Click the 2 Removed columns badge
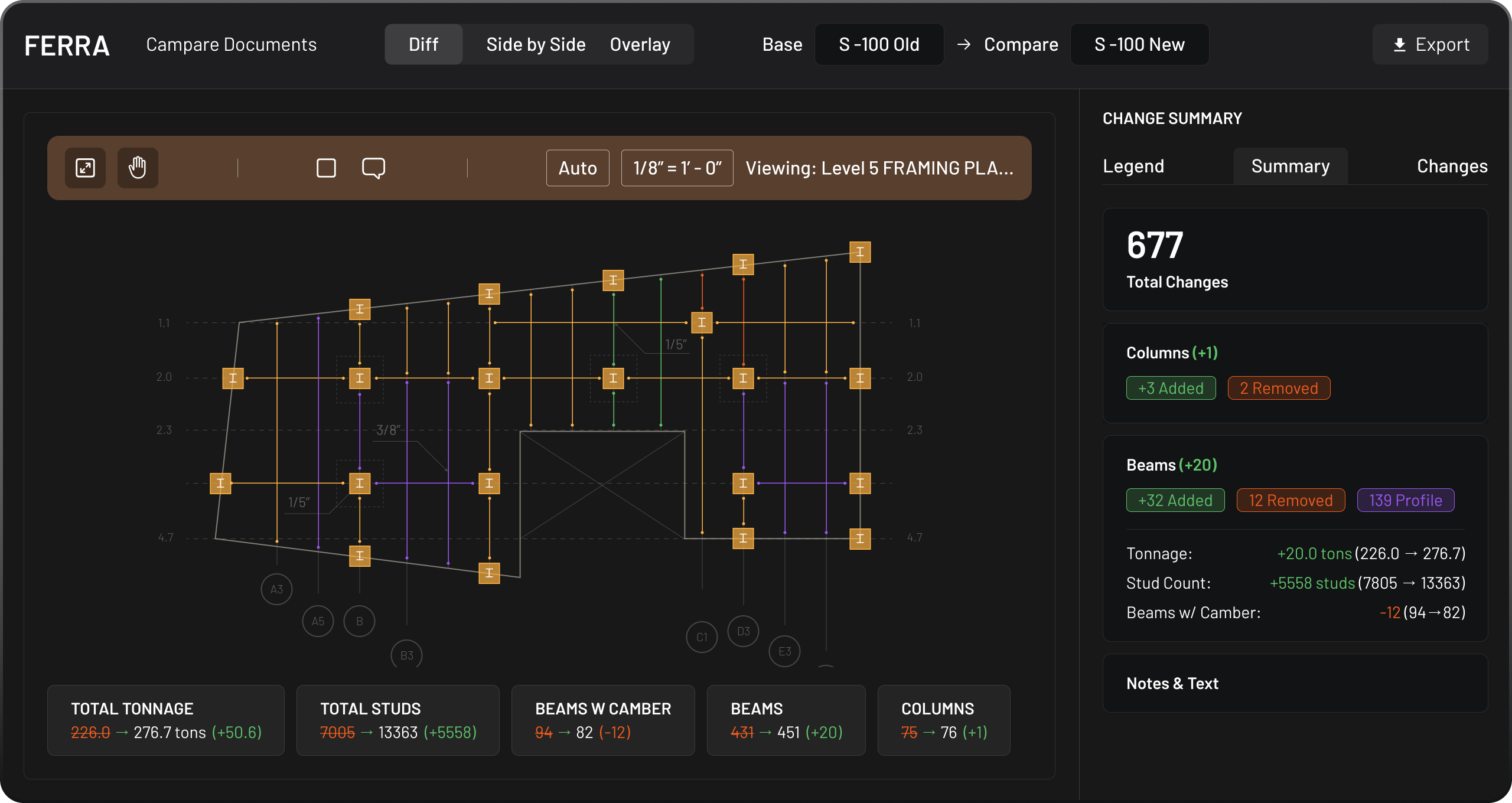 (1279, 388)
